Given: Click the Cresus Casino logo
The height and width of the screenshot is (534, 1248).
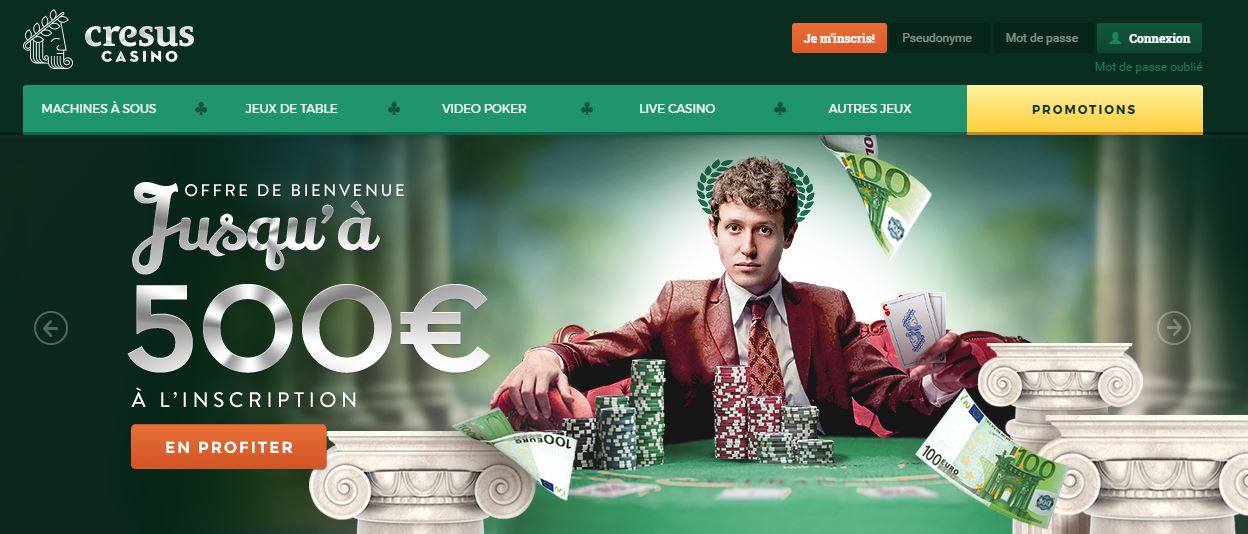Looking at the screenshot, I should tap(109, 43).
